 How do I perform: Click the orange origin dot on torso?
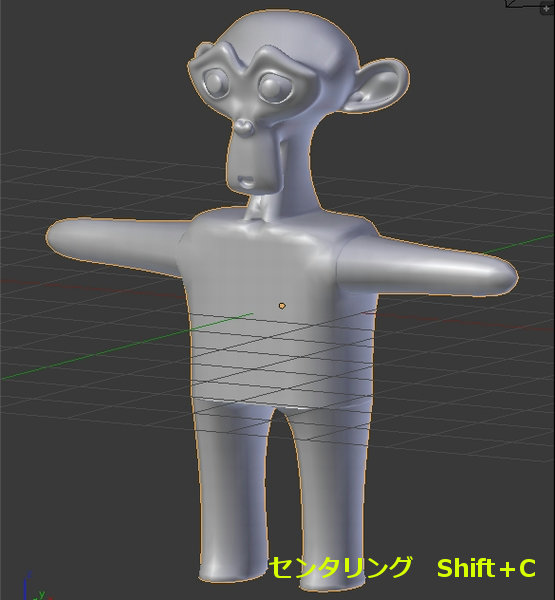click(282, 305)
